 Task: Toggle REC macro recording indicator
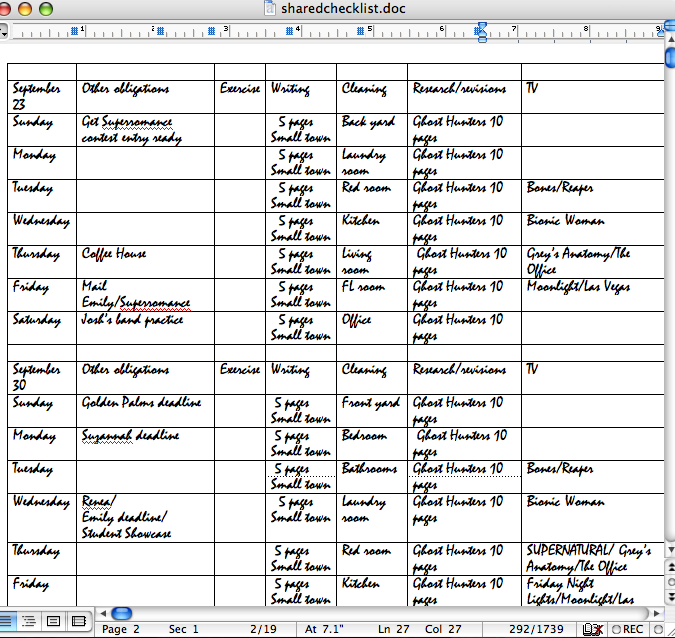click(x=627, y=629)
